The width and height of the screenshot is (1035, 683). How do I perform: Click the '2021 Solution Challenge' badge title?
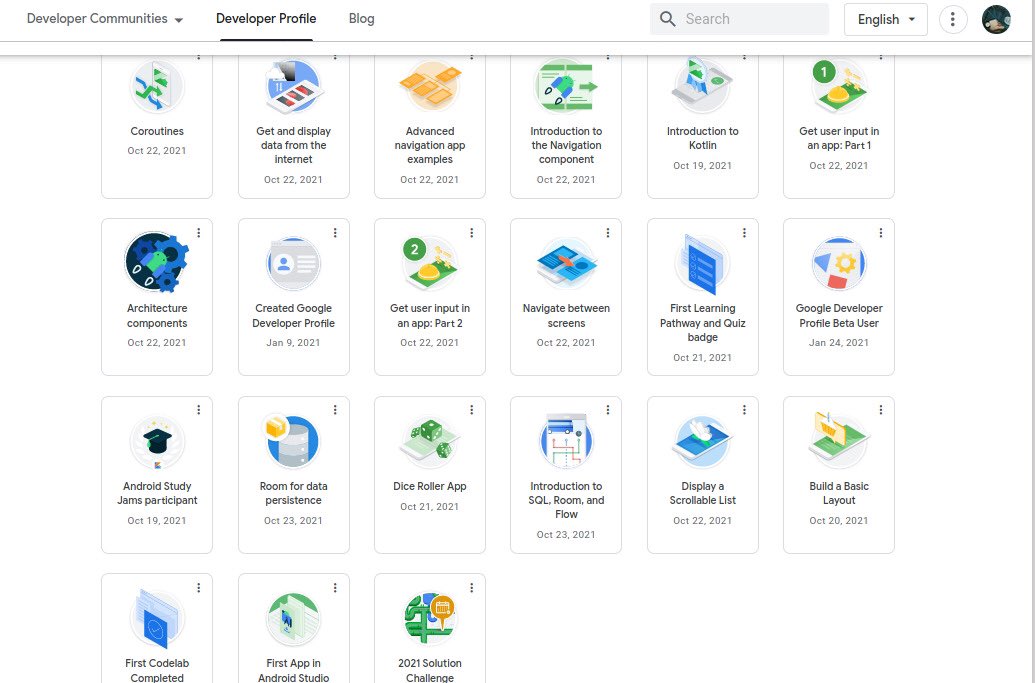point(430,670)
